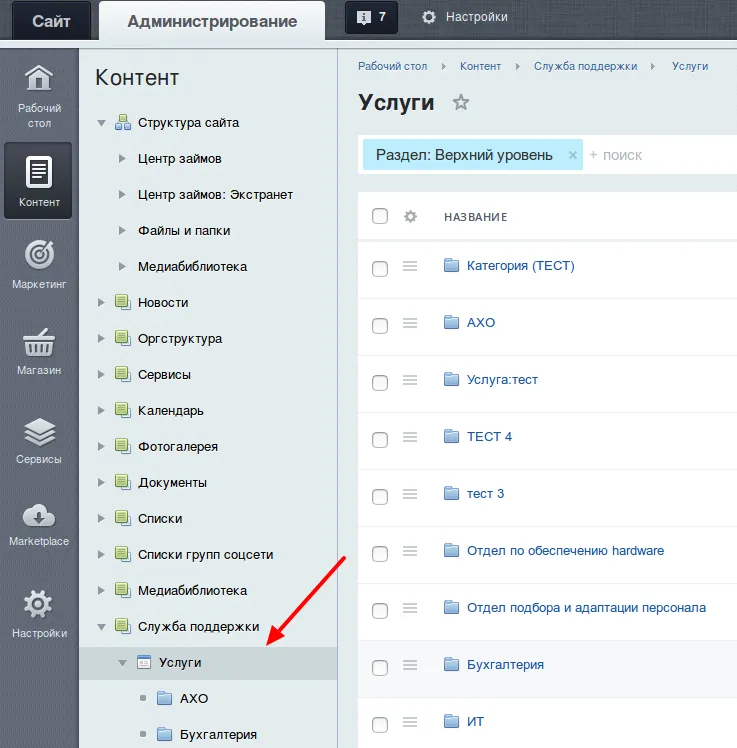Tick the checkbox for Категория (ТЕСТ)

380,268
